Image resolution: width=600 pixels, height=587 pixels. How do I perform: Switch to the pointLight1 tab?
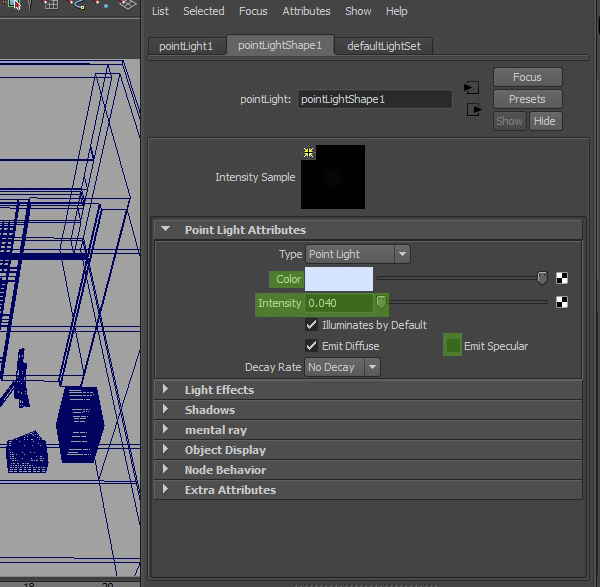click(x=186, y=46)
